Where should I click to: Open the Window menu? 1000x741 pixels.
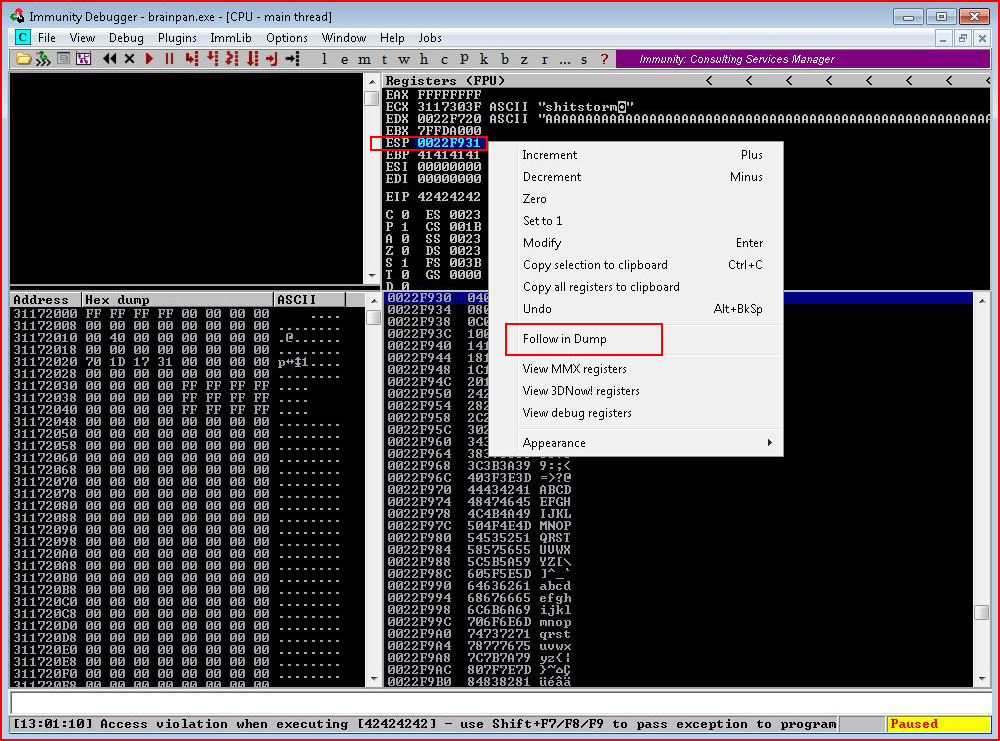tap(344, 38)
